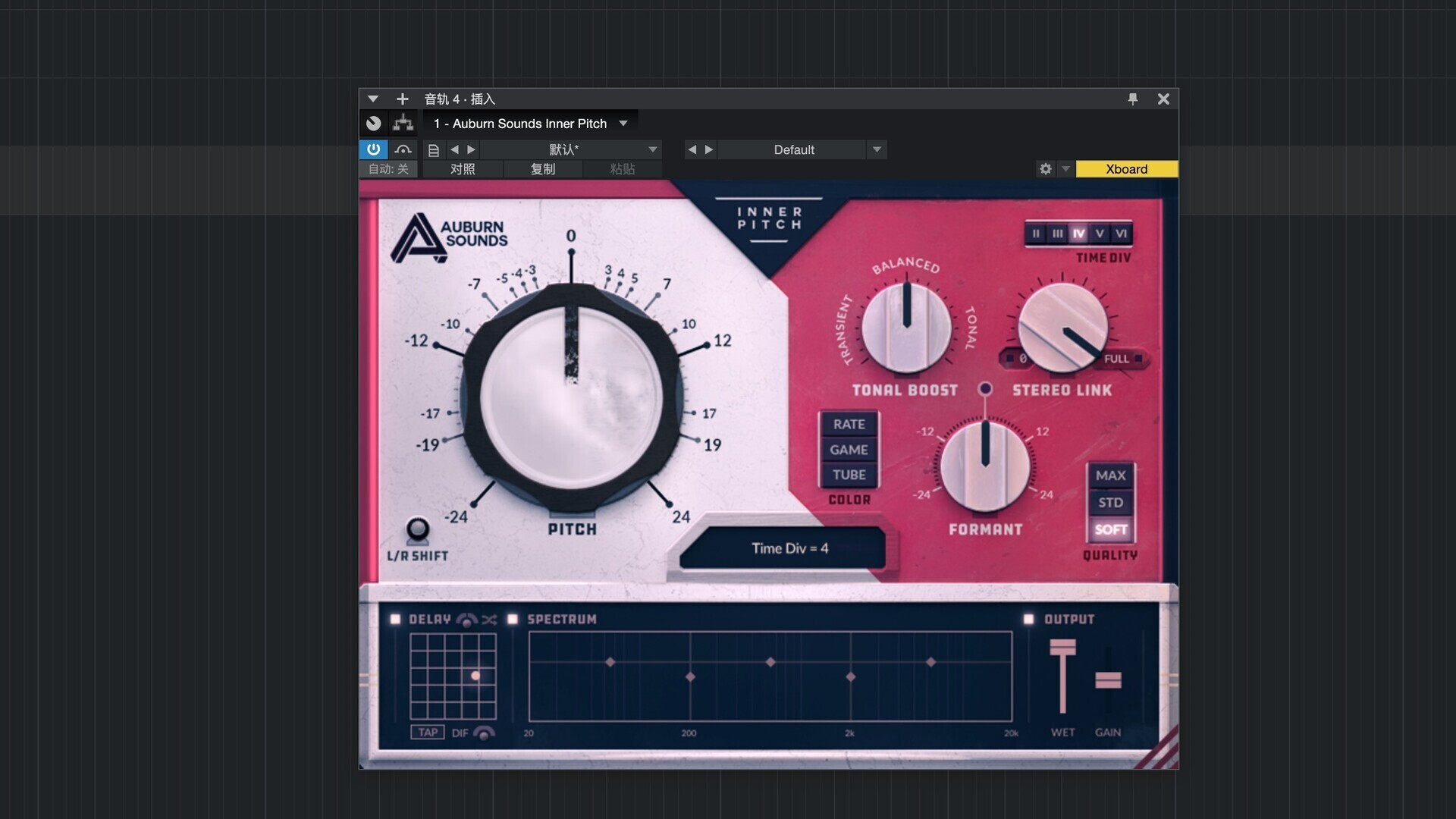
Task: Select the GAME color mode
Action: coord(849,450)
